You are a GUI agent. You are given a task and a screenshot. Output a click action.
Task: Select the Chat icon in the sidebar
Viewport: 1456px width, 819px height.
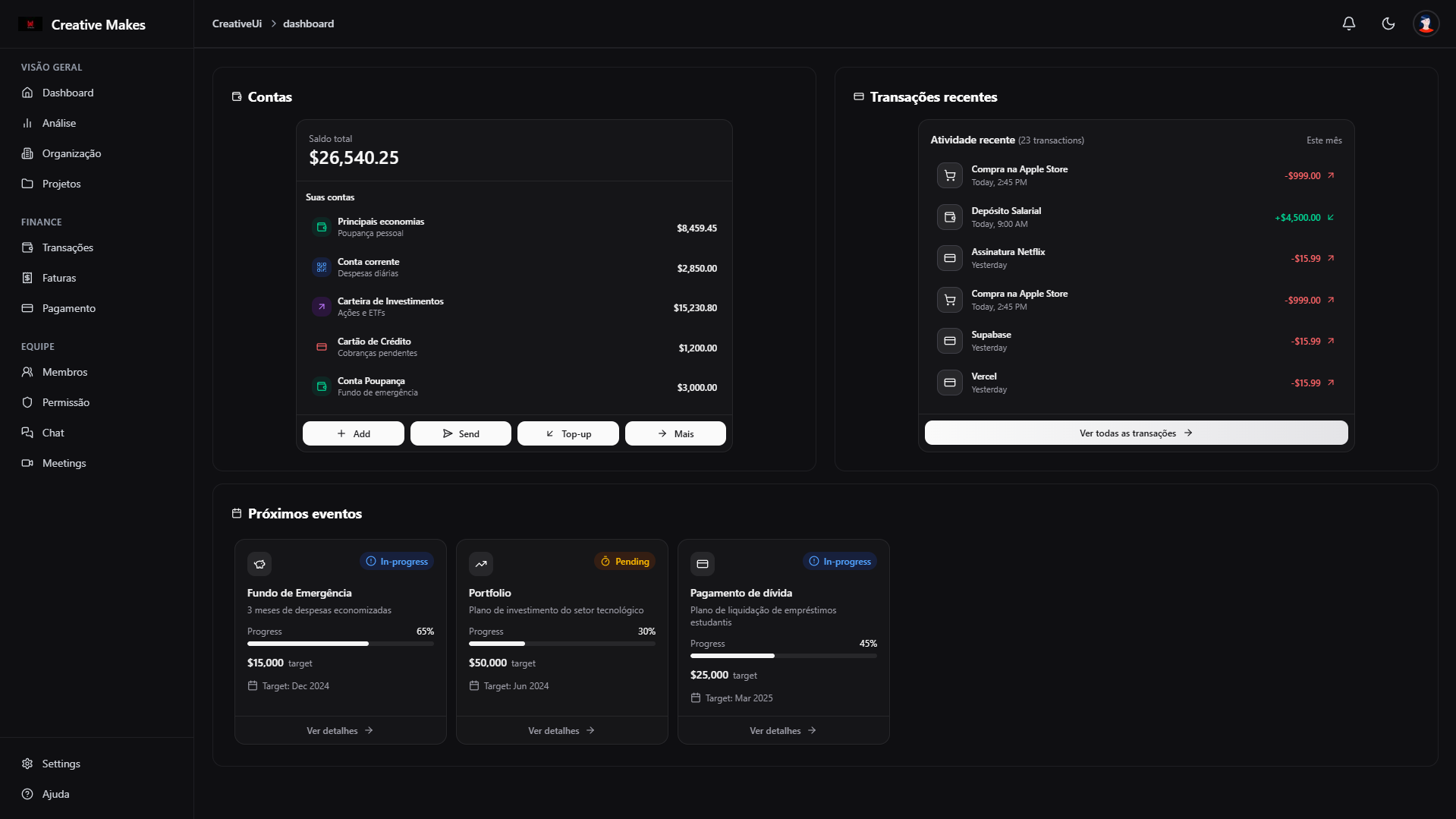click(x=27, y=432)
